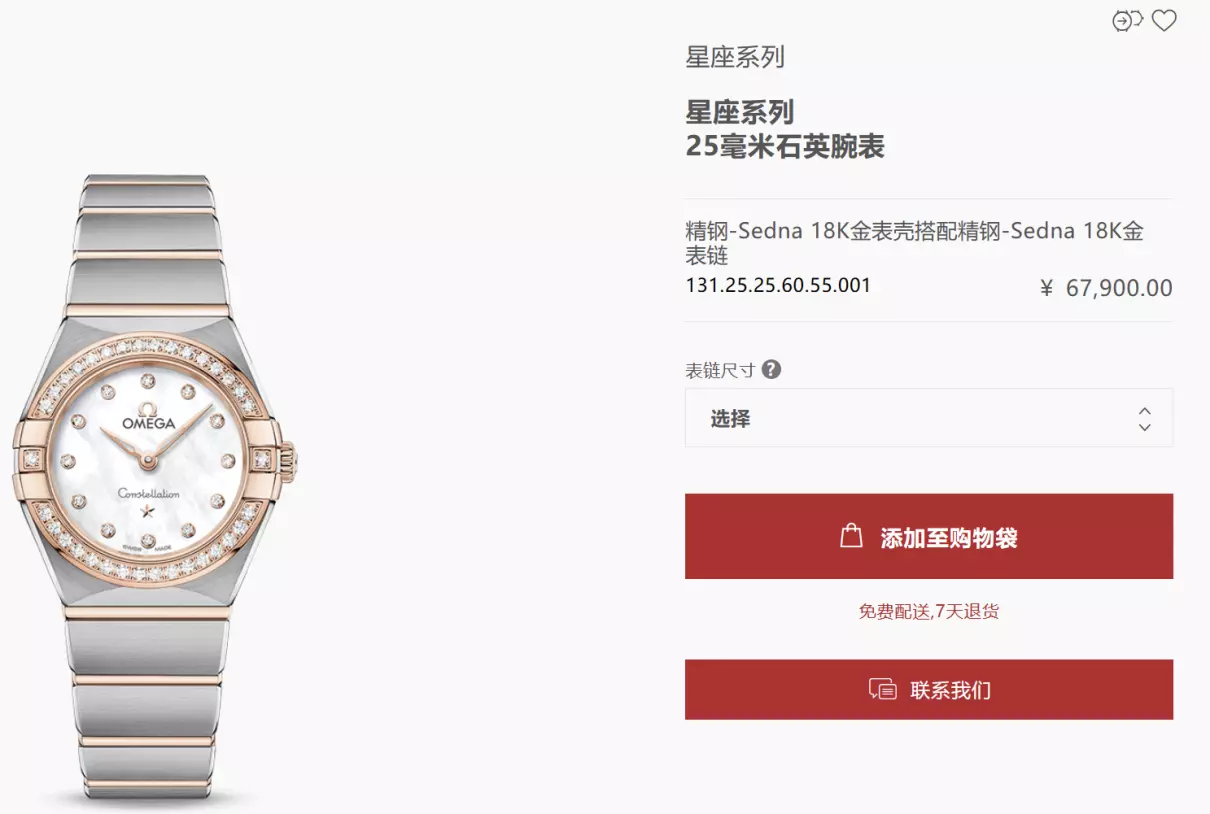Click the star emblem on the watch dial
The height and width of the screenshot is (814, 1210).
149,513
